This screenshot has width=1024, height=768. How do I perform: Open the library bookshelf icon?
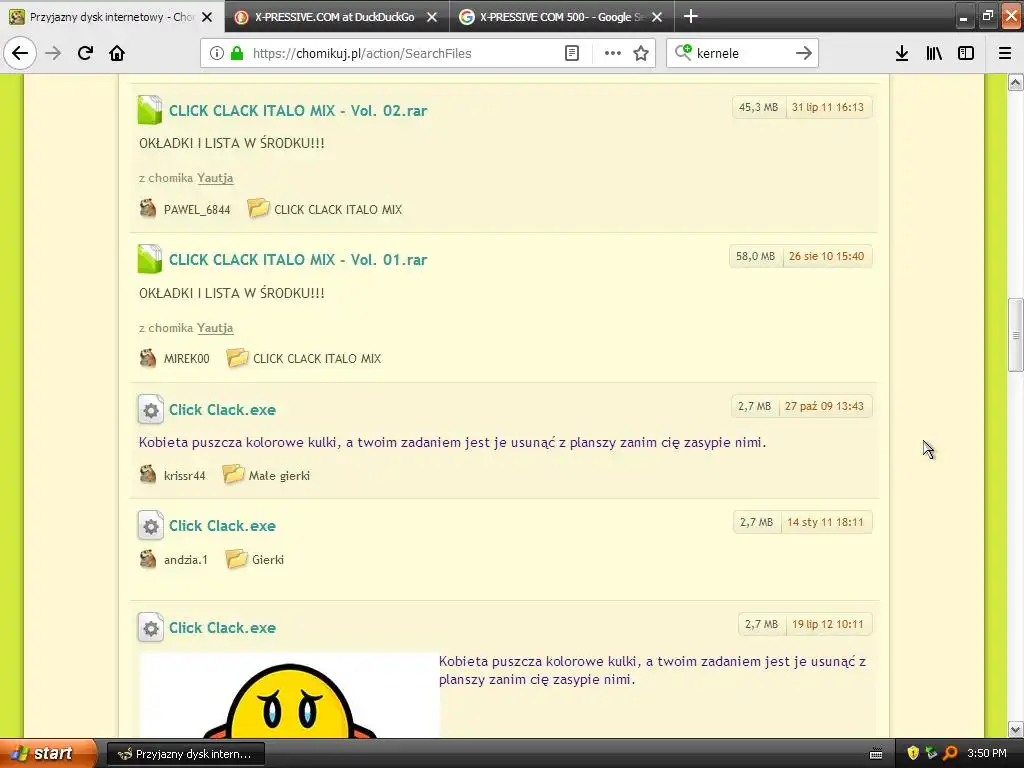coord(934,53)
